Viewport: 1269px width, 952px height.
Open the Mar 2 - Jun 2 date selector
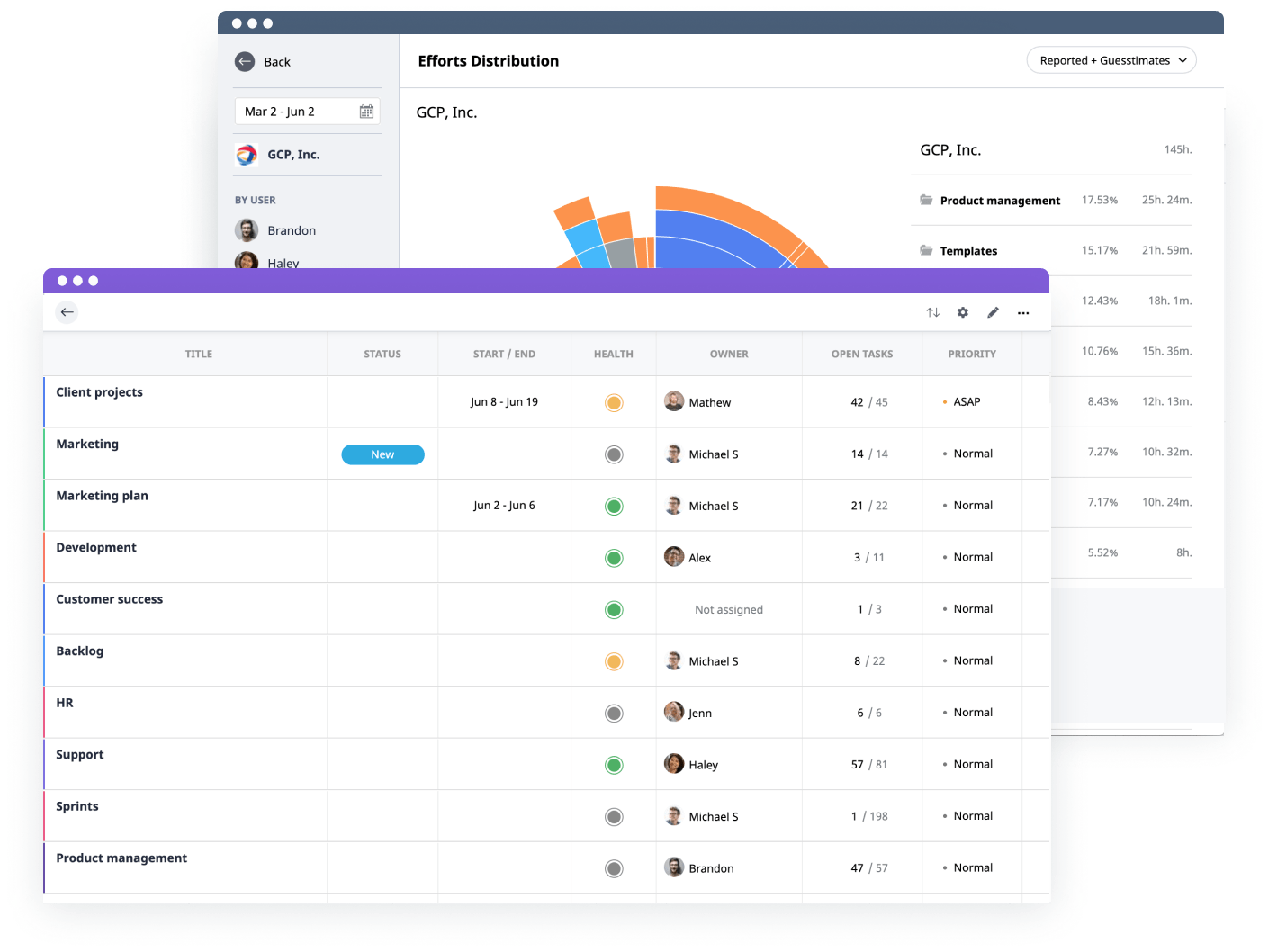(x=307, y=111)
